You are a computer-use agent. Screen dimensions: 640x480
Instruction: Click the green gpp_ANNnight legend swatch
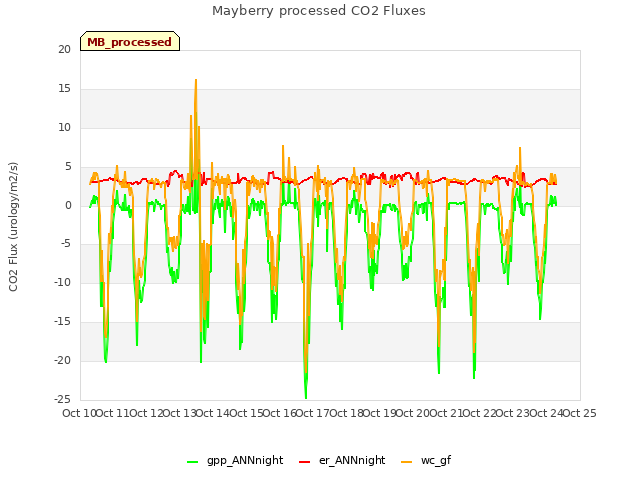(x=192, y=462)
